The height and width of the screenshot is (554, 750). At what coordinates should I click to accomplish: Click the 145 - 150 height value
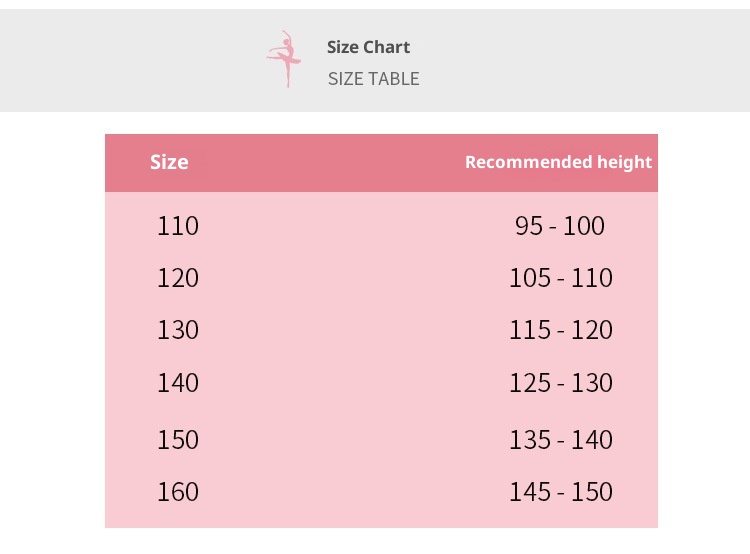(x=560, y=492)
